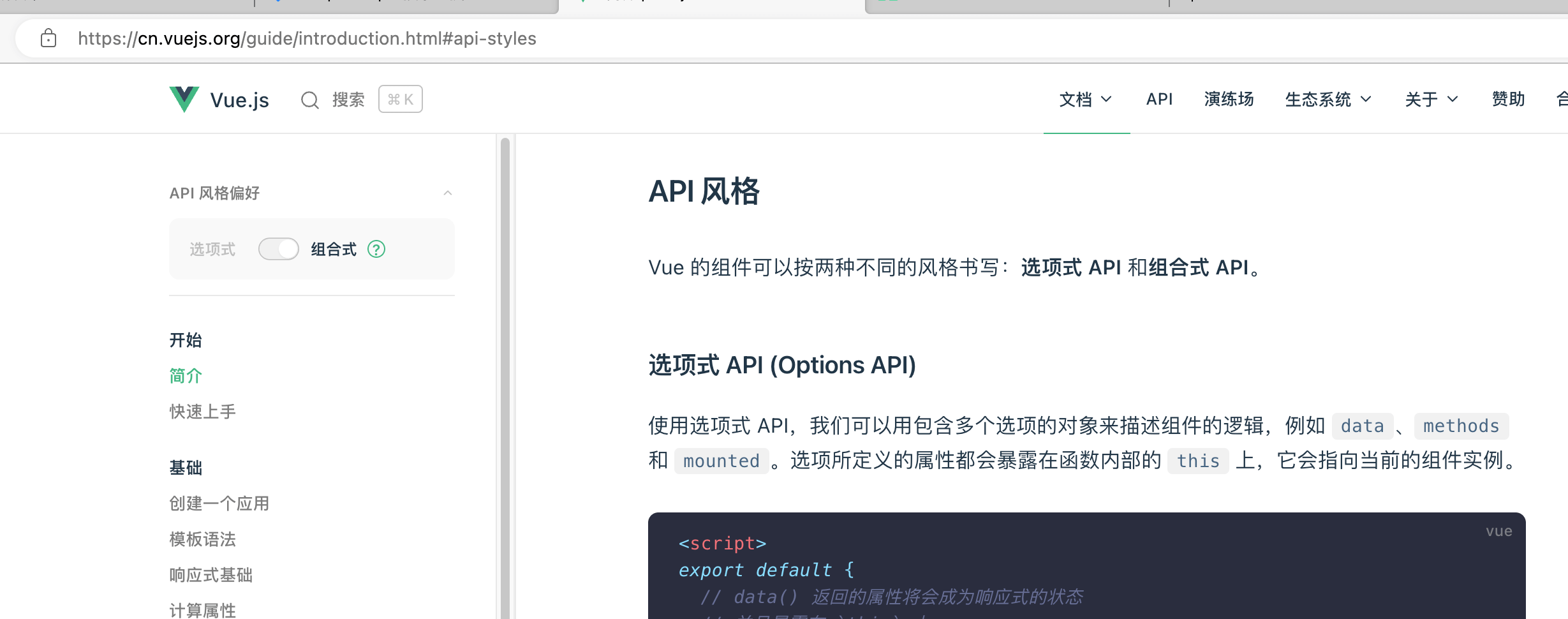Screen dimensions: 1568x619
Task: Click the 选项式 API (Options API) heading
Action: tap(782, 365)
